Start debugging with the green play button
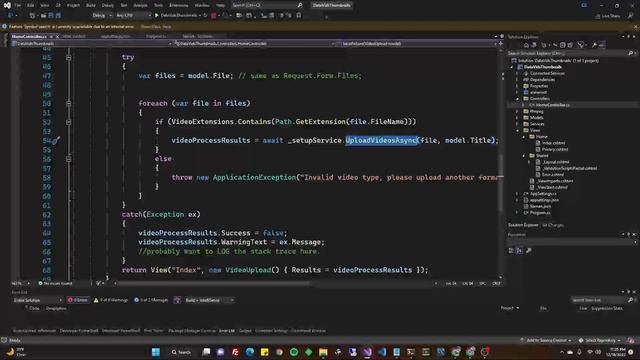 (x=157, y=16)
